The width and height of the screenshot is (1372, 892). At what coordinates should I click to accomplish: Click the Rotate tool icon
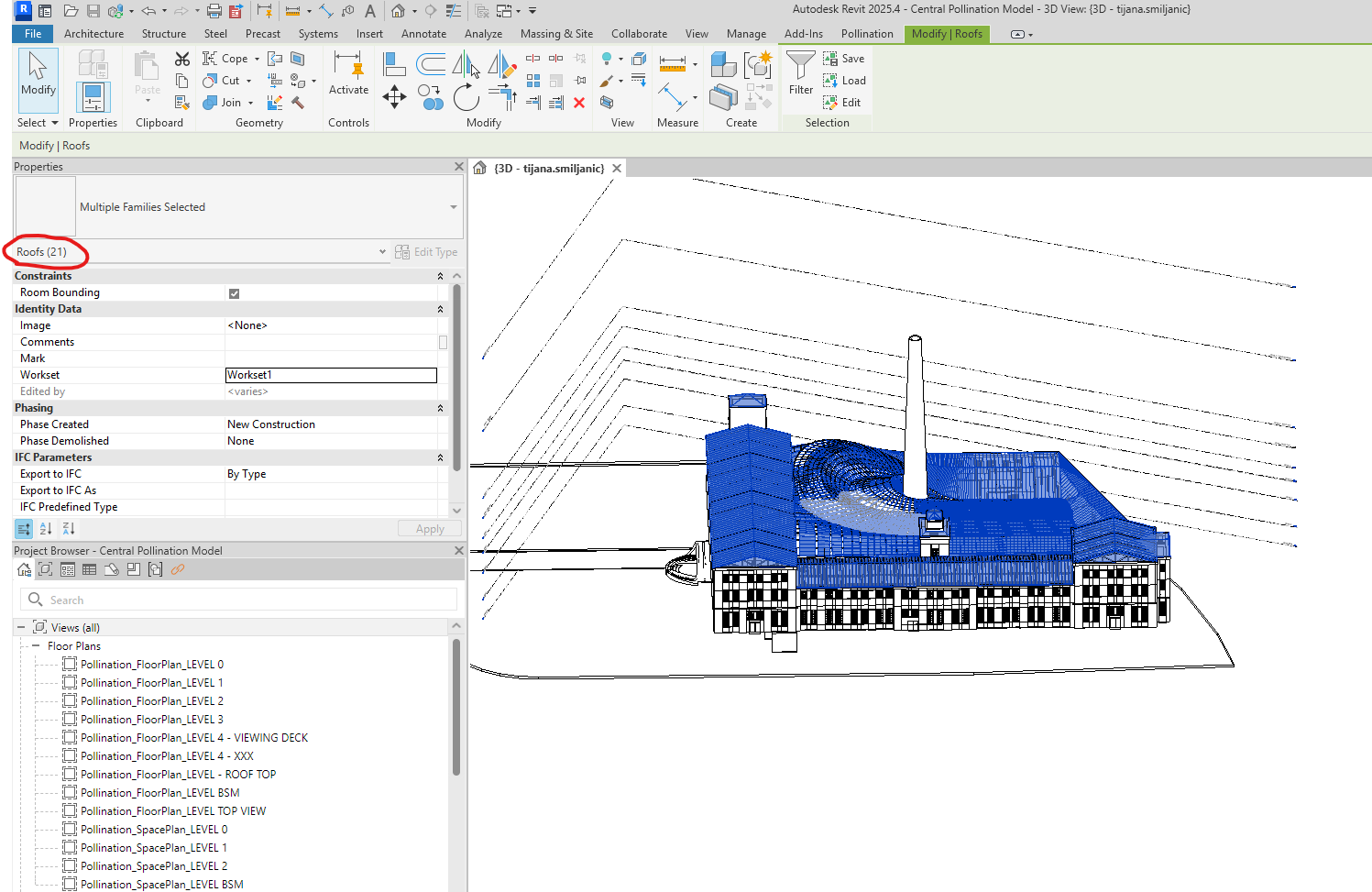[466, 96]
